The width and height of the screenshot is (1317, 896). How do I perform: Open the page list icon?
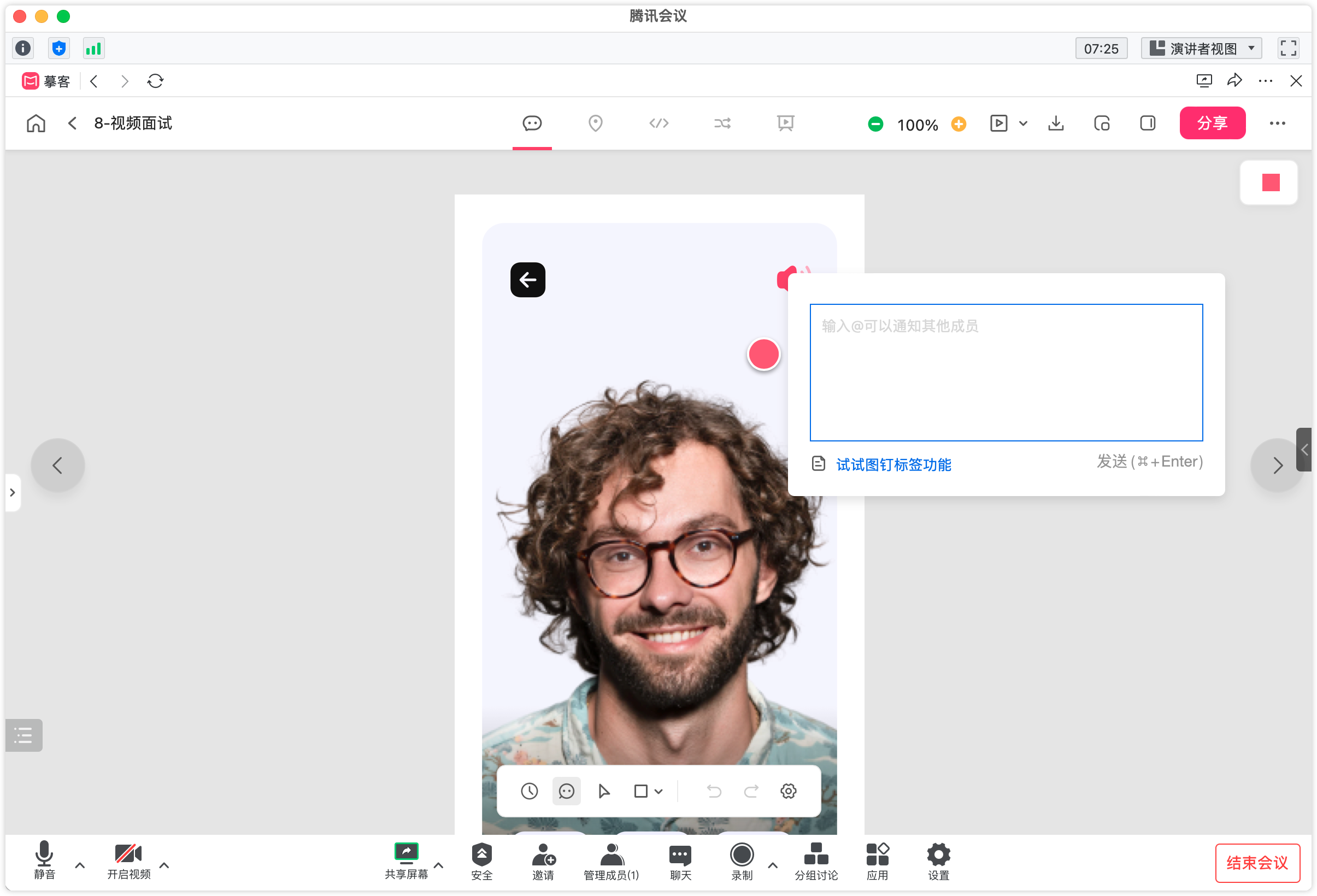pos(23,735)
